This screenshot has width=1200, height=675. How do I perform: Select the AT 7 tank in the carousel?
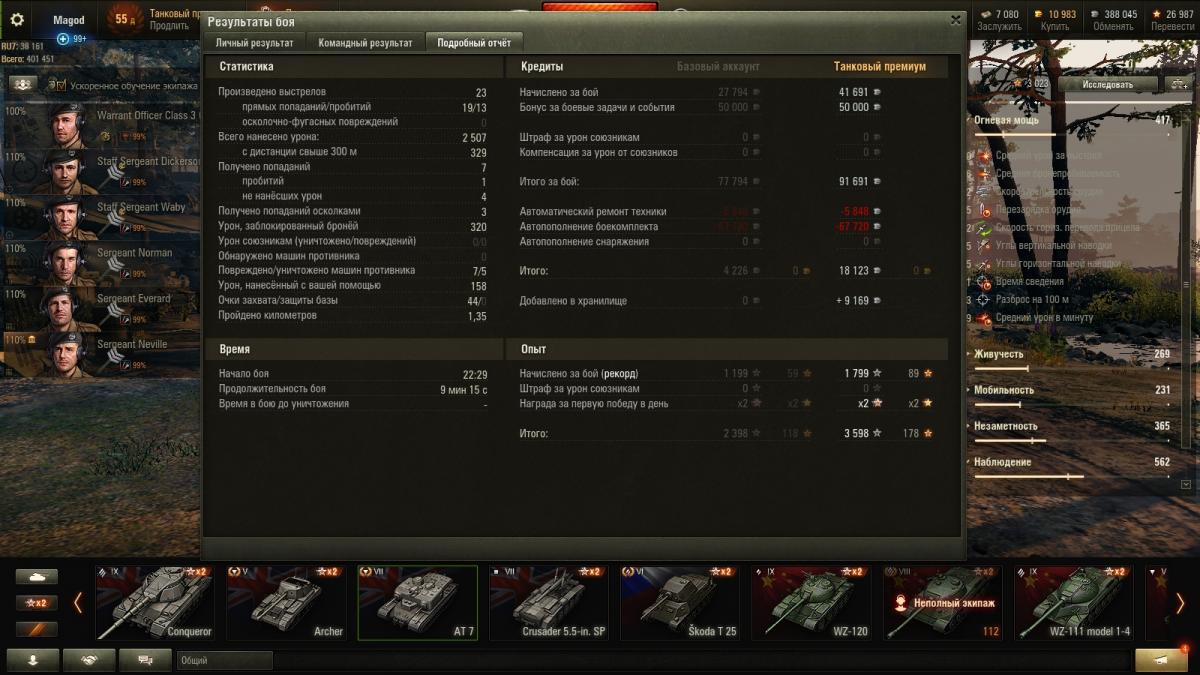click(x=417, y=603)
